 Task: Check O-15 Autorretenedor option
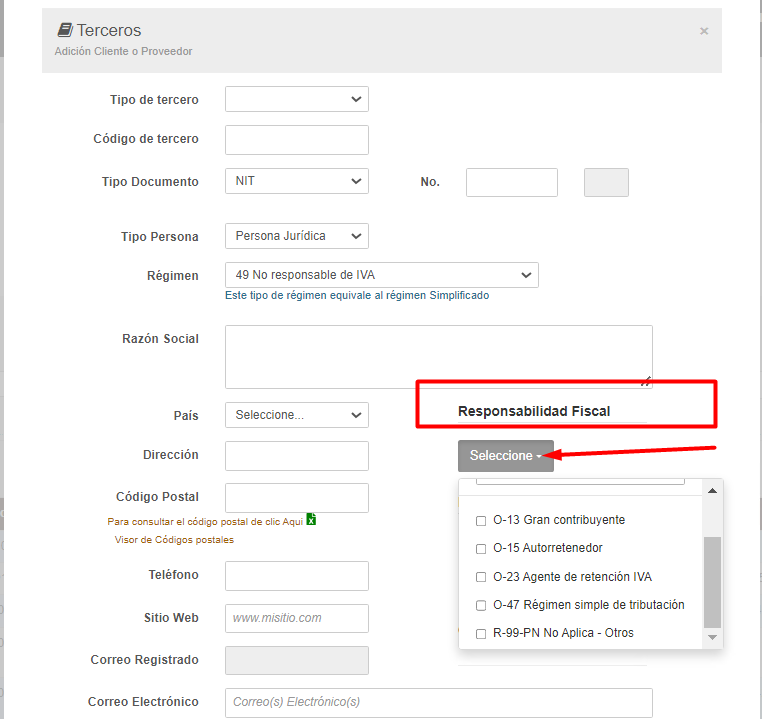click(481, 549)
